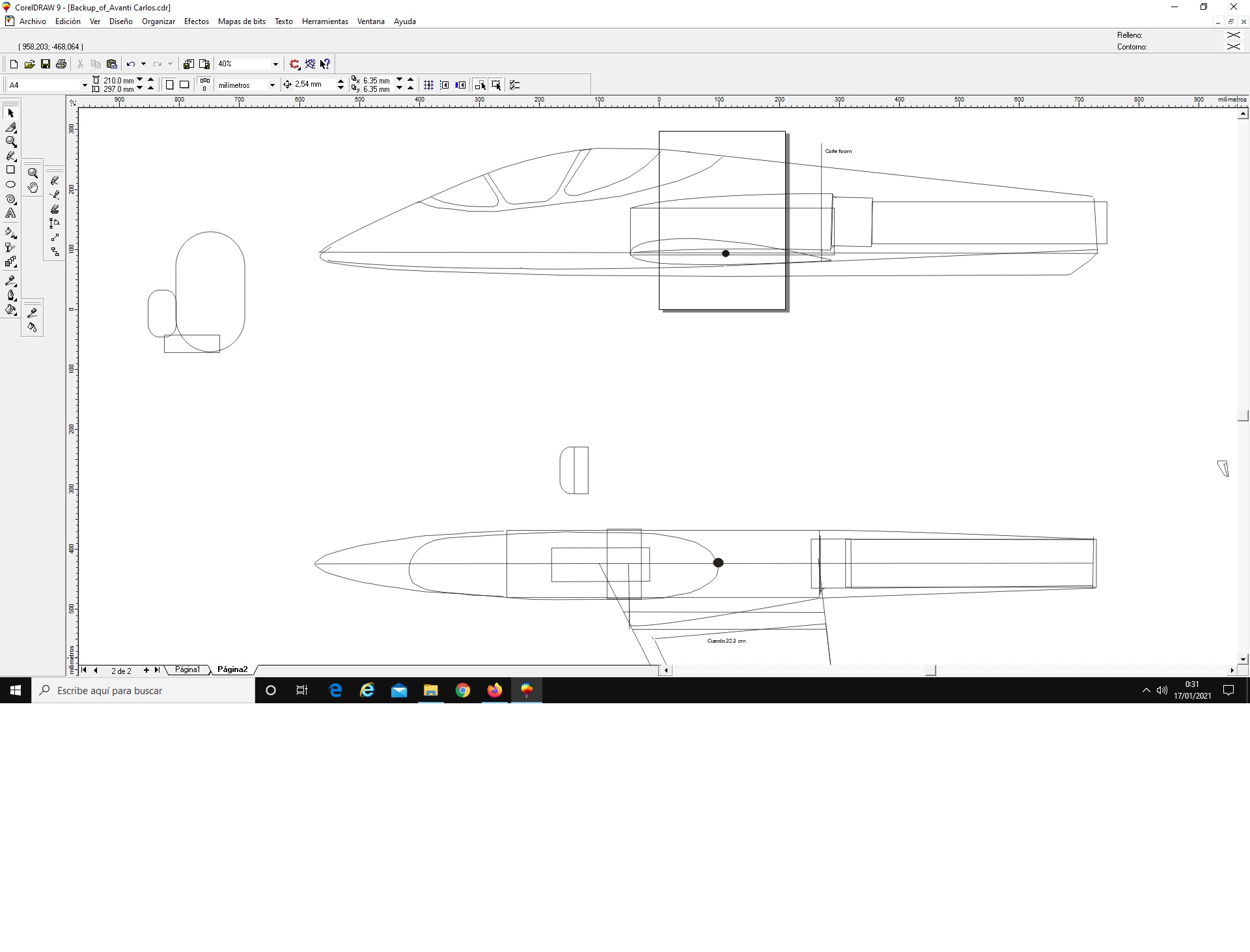The height and width of the screenshot is (952, 1250).
Task: Open the milímetros units dropdown
Action: pos(272,85)
